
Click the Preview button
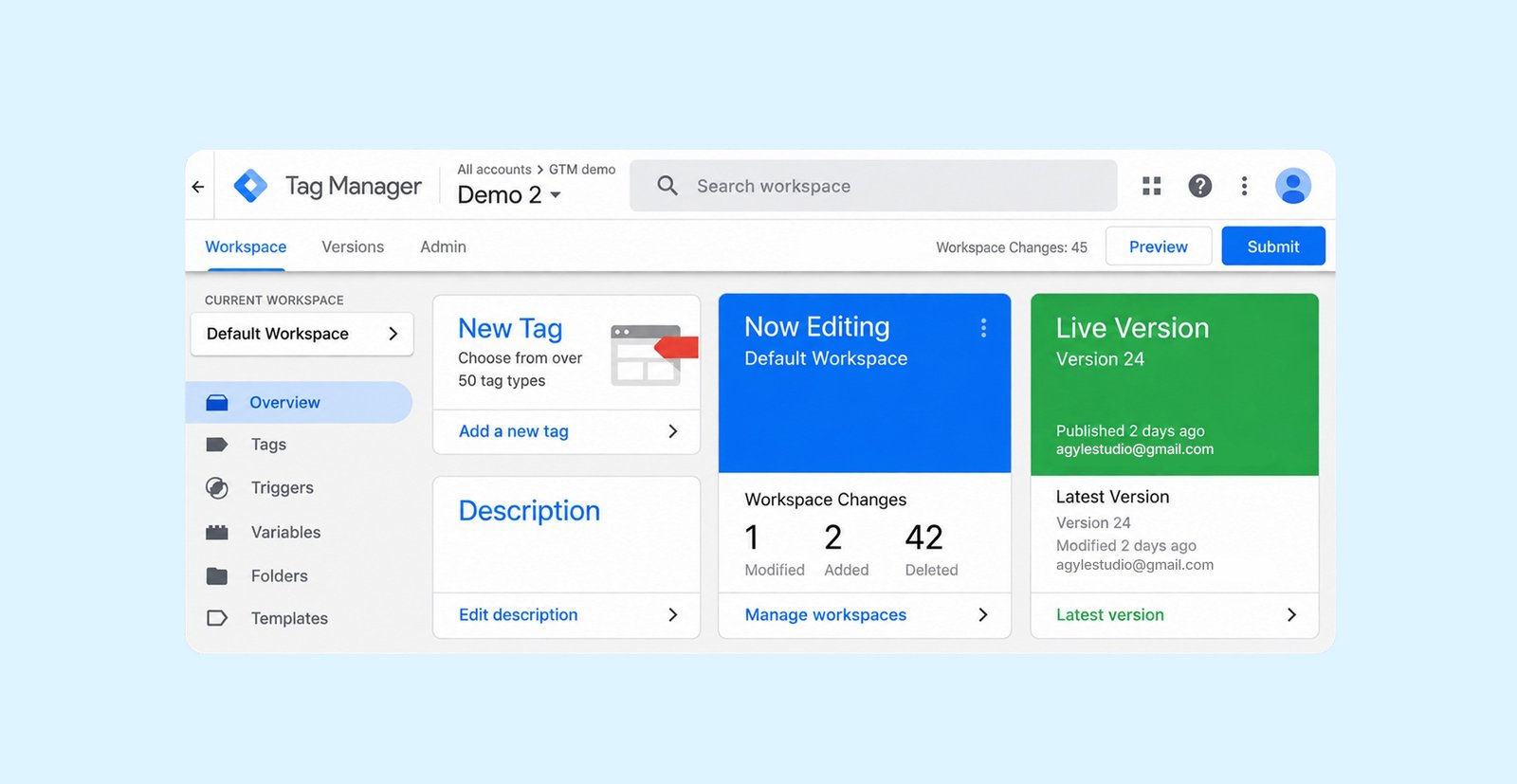point(1159,246)
